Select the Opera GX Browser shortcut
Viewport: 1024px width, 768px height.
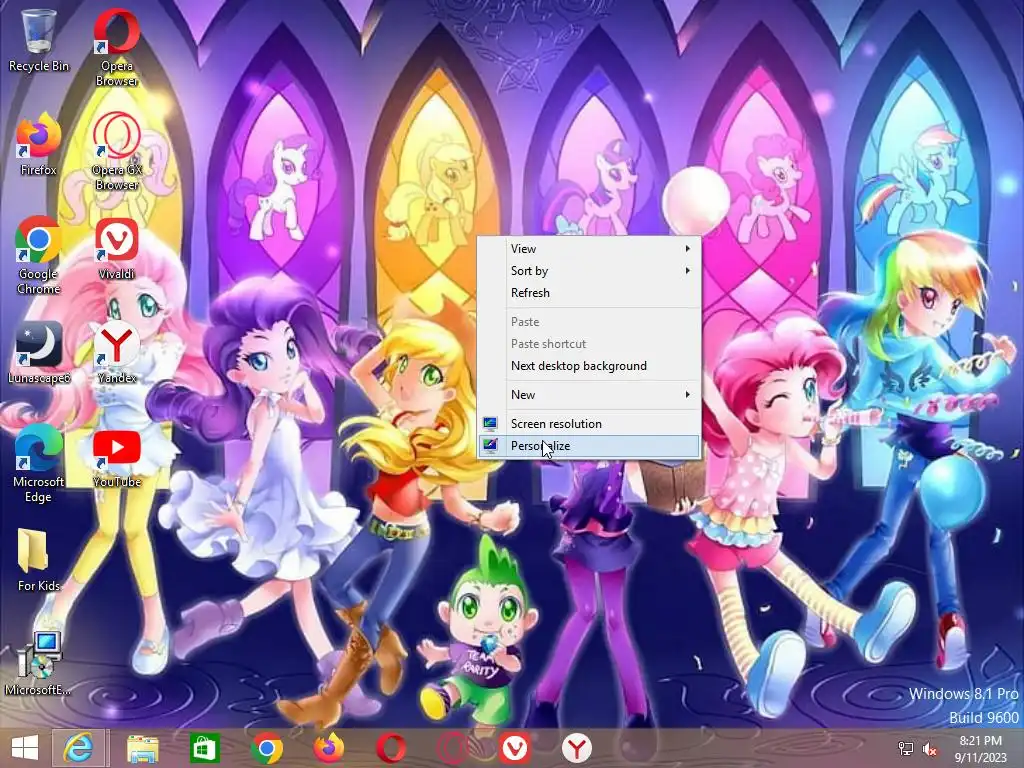(x=116, y=152)
